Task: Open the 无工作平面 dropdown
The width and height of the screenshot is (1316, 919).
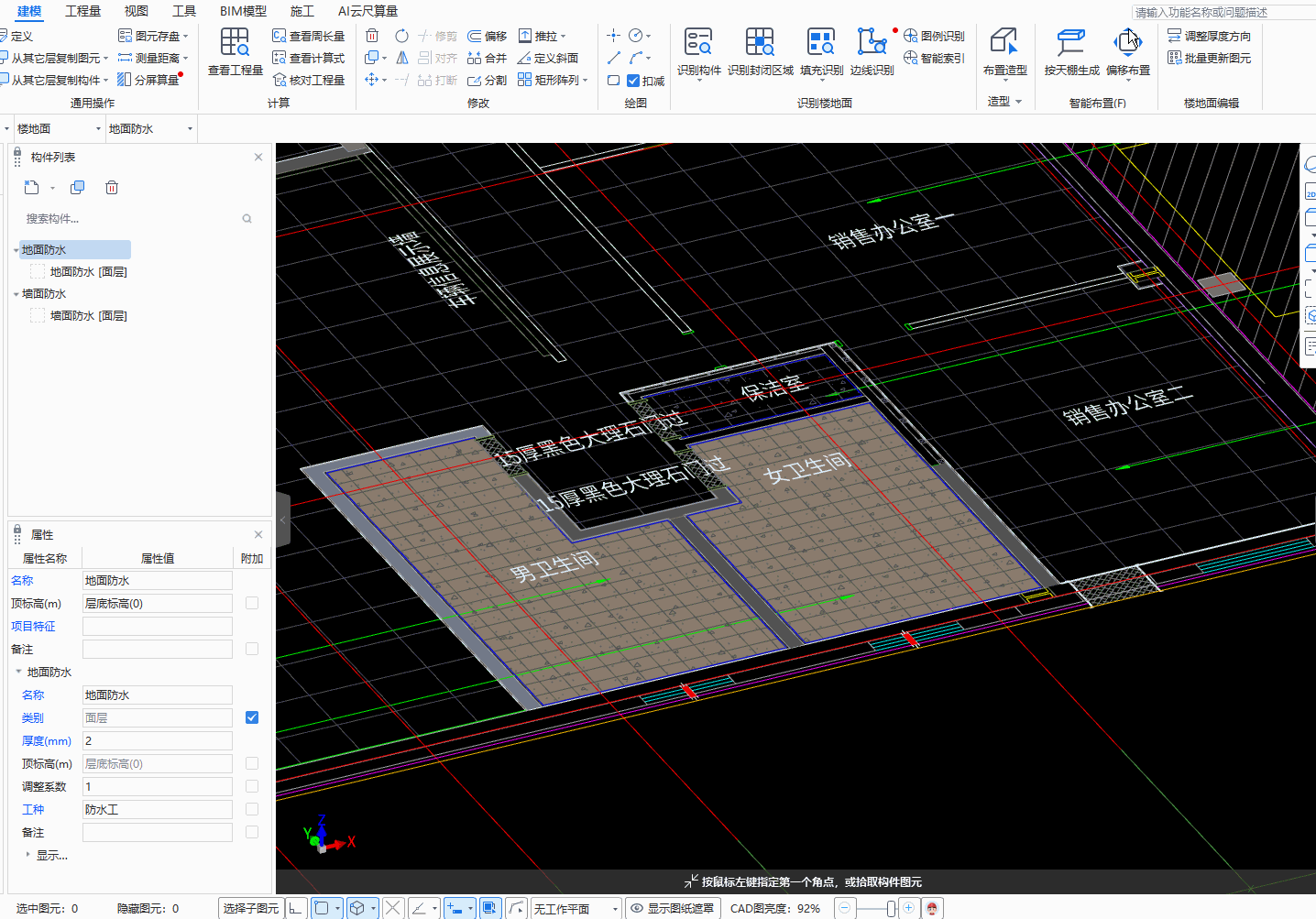Action: (x=576, y=909)
